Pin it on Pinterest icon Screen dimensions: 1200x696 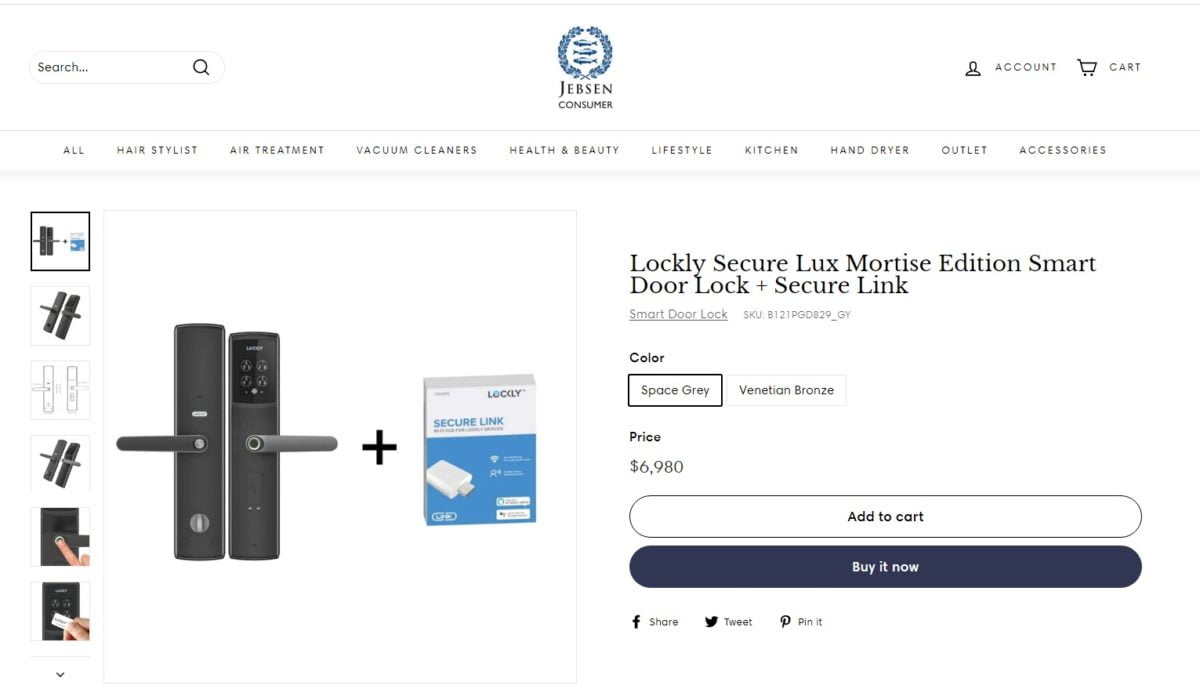pyautogui.click(x=786, y=622)
